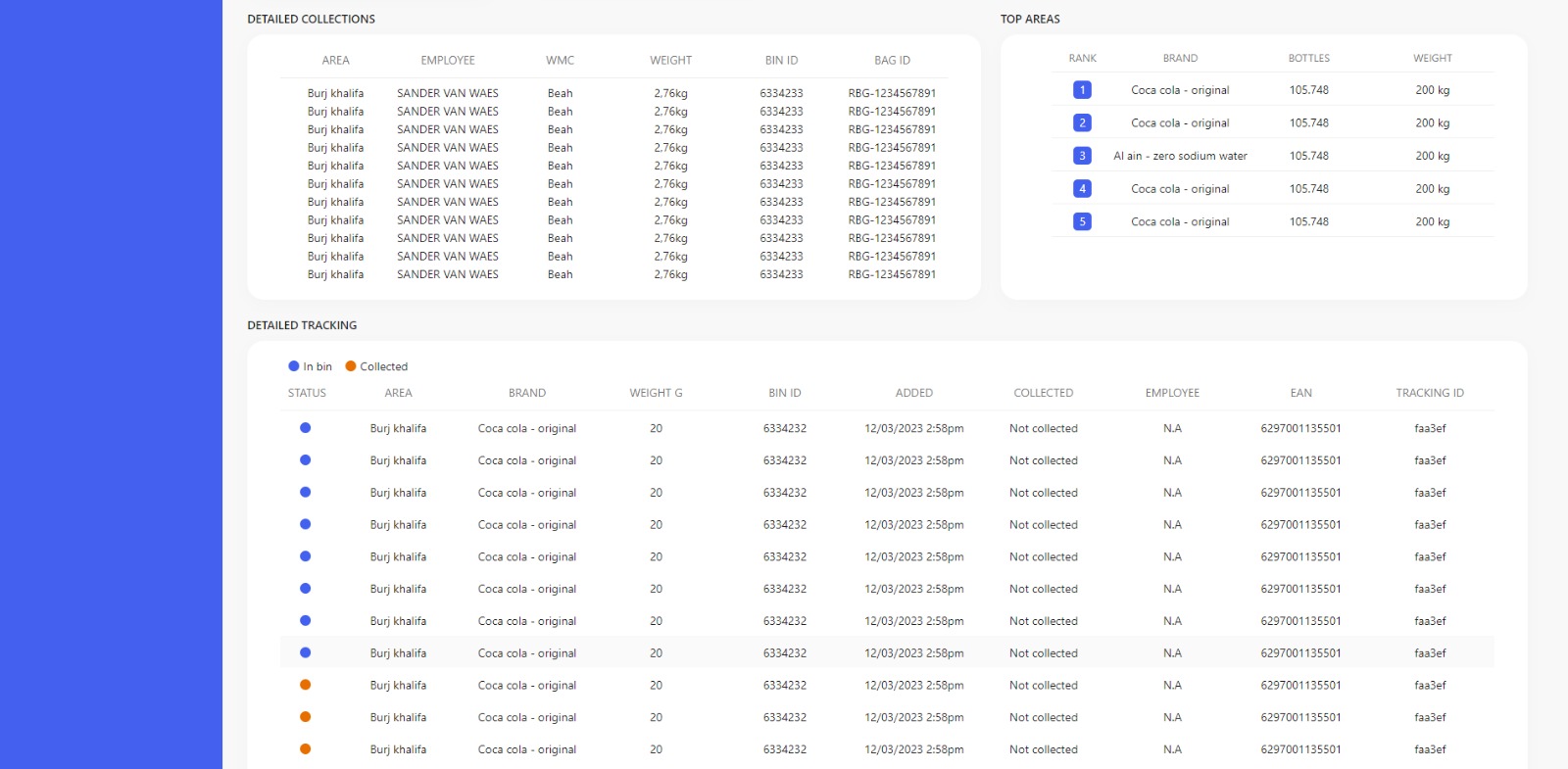Click the STATUS column header
This screenshot has width=1568, height=769.
pos(307,393)
